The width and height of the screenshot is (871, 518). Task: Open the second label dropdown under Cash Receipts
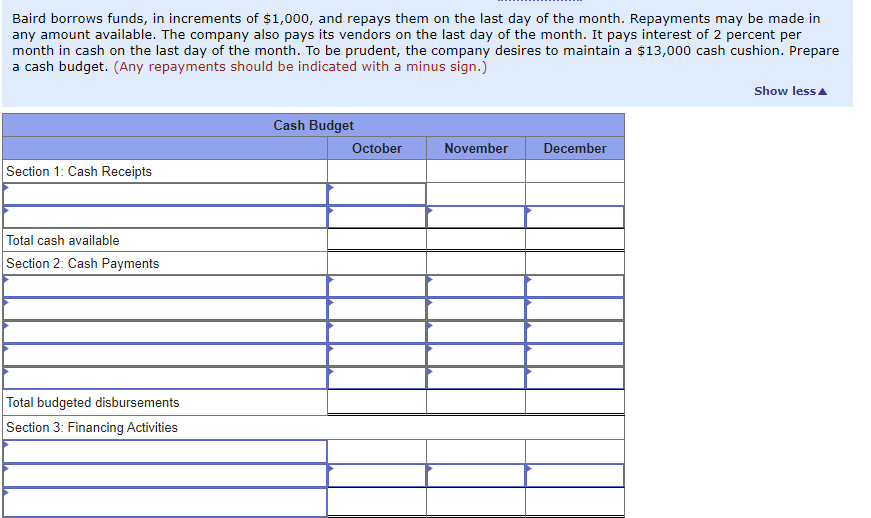click(x=165, y=217)
